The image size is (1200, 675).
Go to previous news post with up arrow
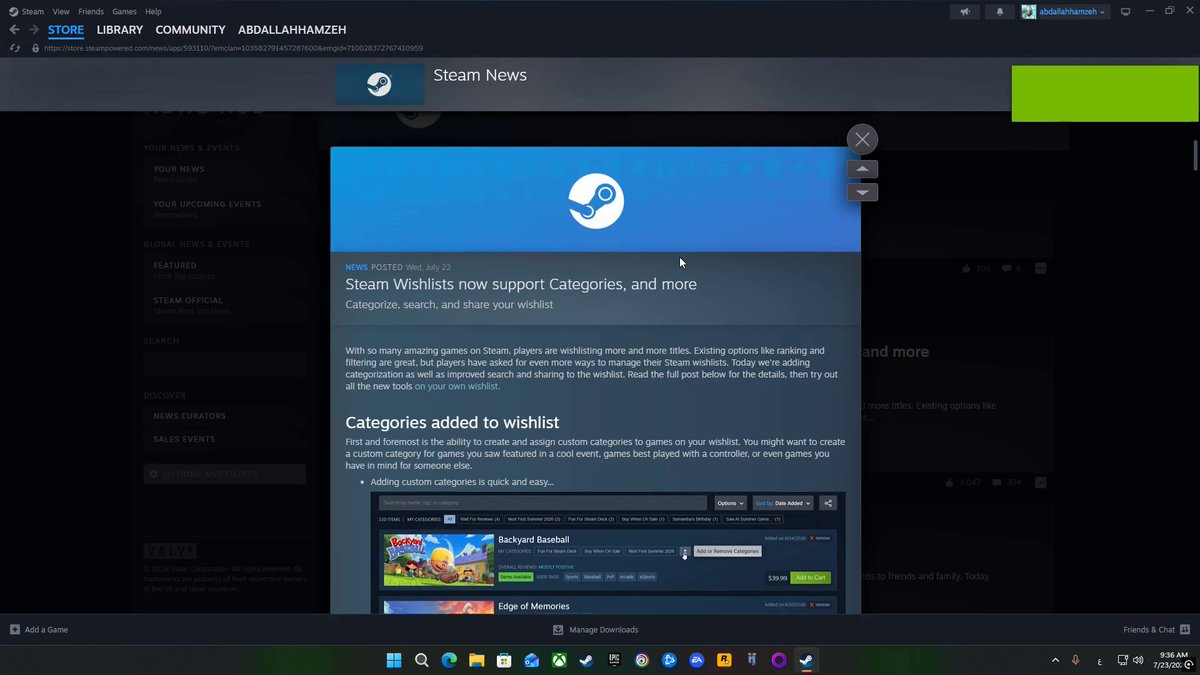pyautogui.click(x=862, y=169)
